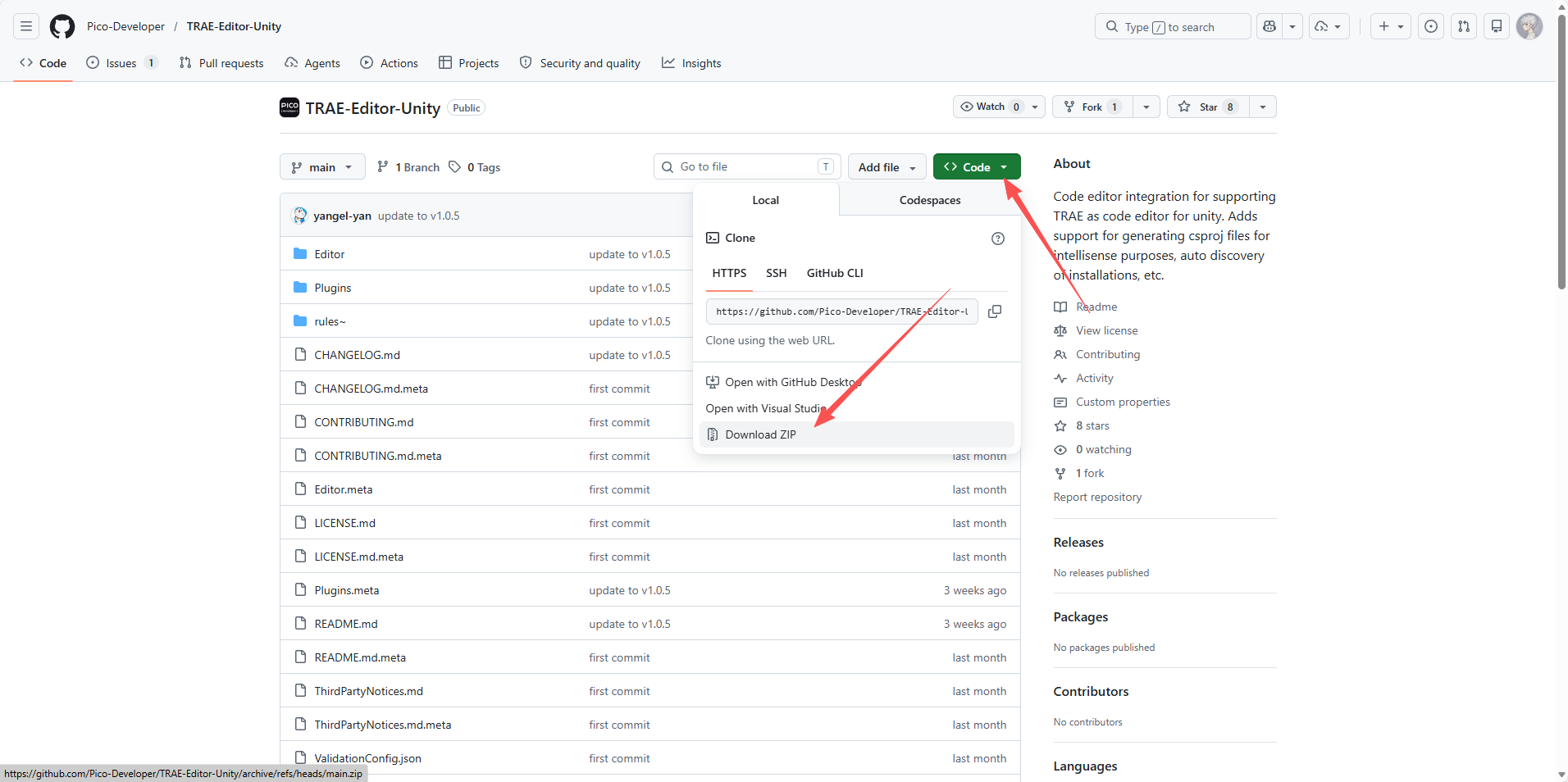Open the main branch selector dropdown
1568x782 pixels.
point(322,167)
